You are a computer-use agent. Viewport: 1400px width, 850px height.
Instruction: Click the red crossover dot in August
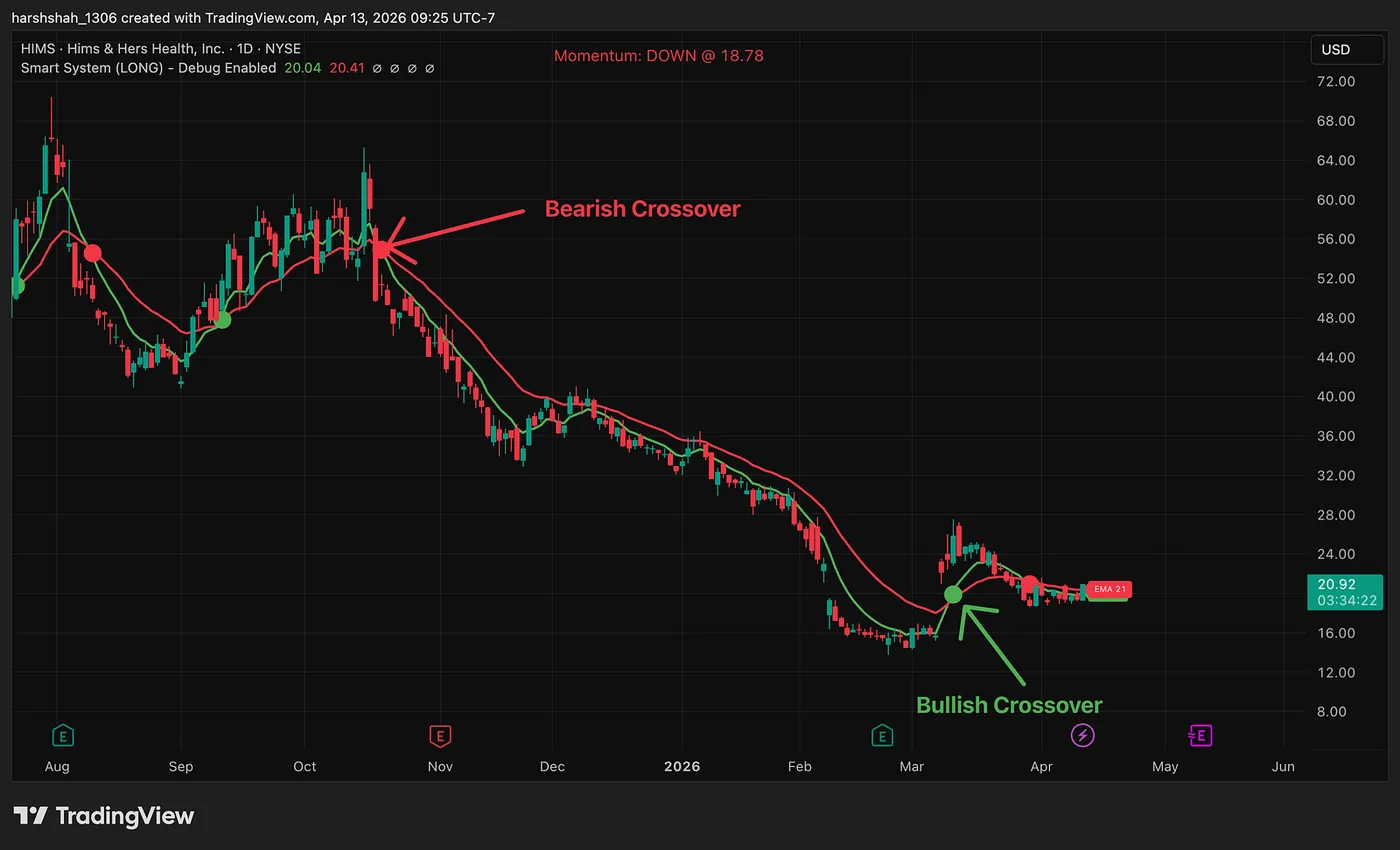(x=92, y=253)
